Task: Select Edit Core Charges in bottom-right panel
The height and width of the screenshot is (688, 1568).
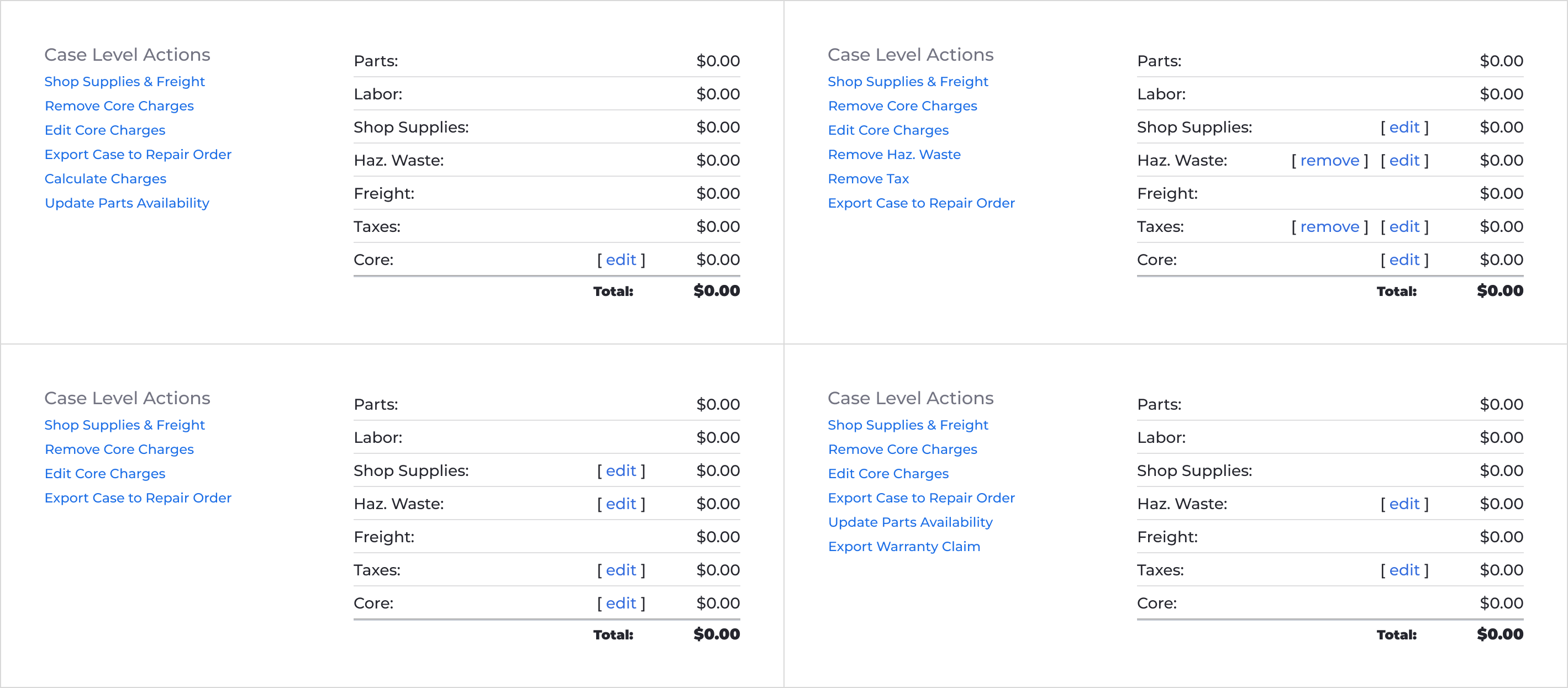Action: (x=888, y=474)
